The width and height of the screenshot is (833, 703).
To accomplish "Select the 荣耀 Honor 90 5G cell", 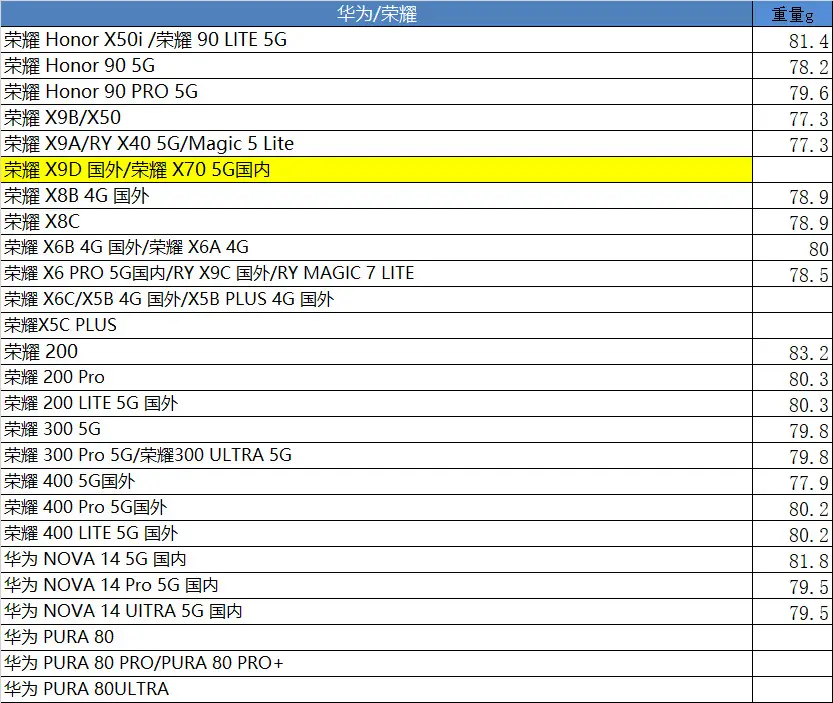I will tap(377, 65).
